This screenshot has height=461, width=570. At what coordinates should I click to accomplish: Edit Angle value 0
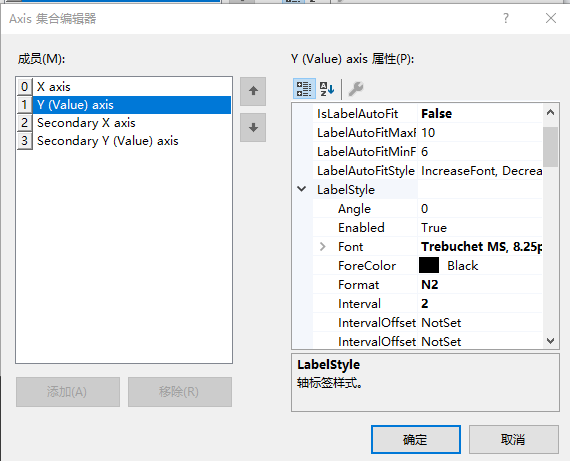pos(480,209)
